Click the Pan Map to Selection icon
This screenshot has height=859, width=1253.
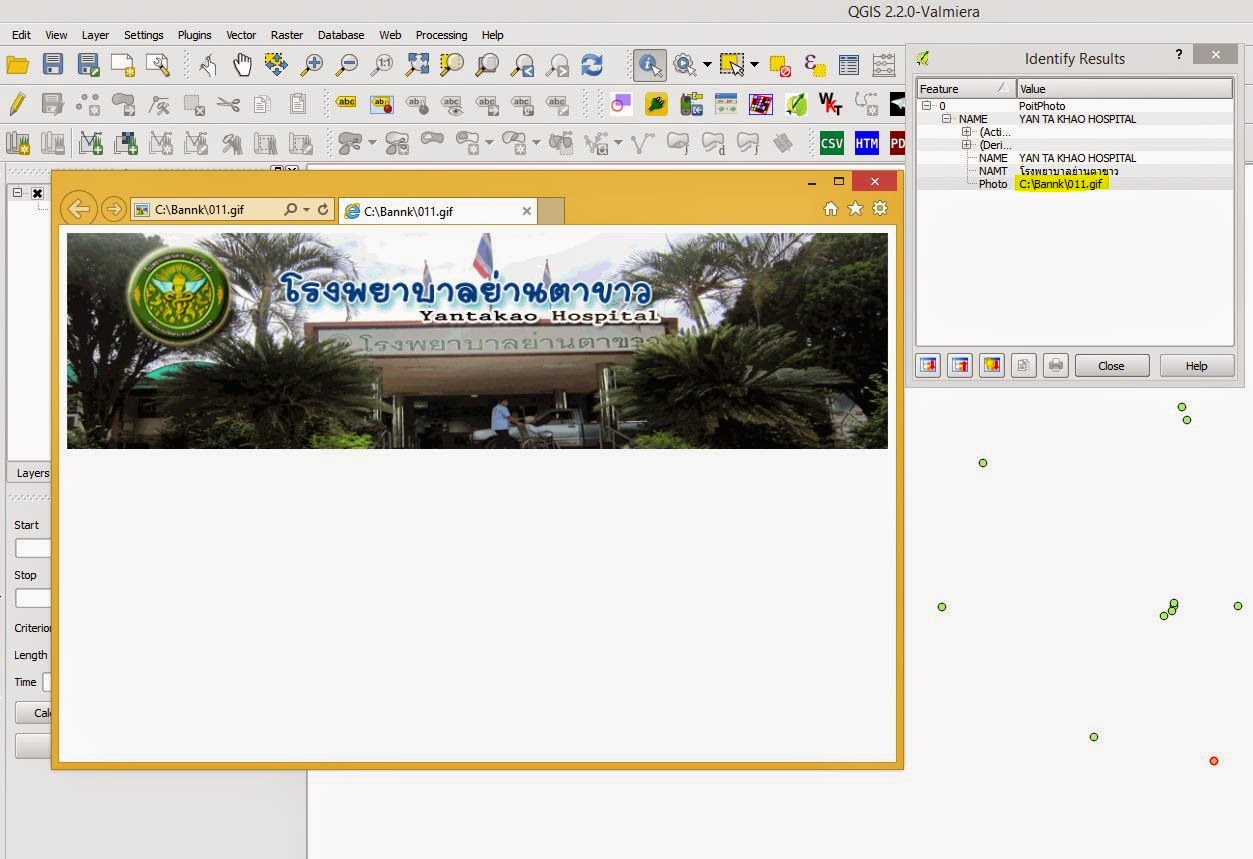tap(276, 66)
